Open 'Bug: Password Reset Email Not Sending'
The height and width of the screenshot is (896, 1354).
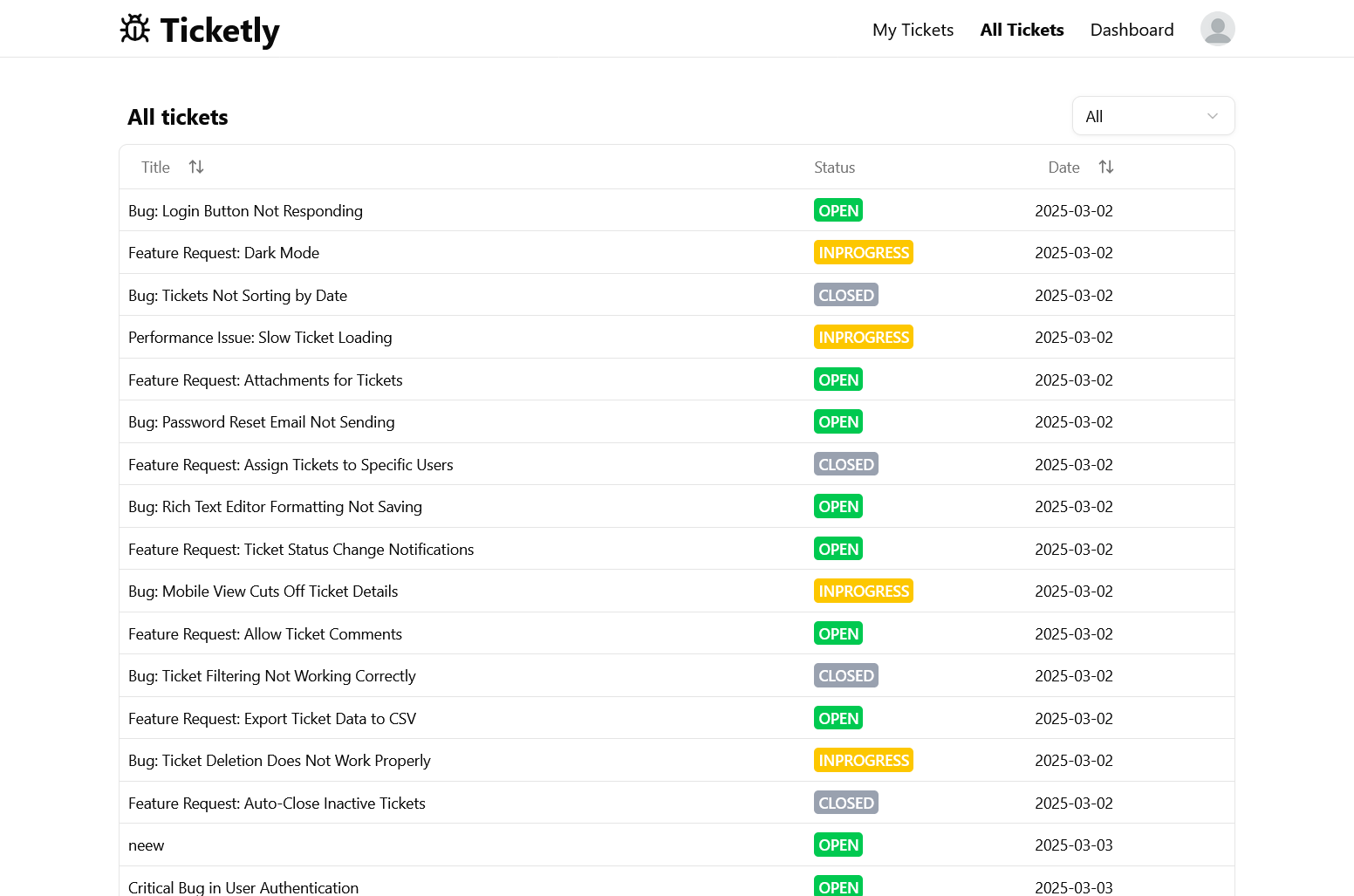[261, 422]
